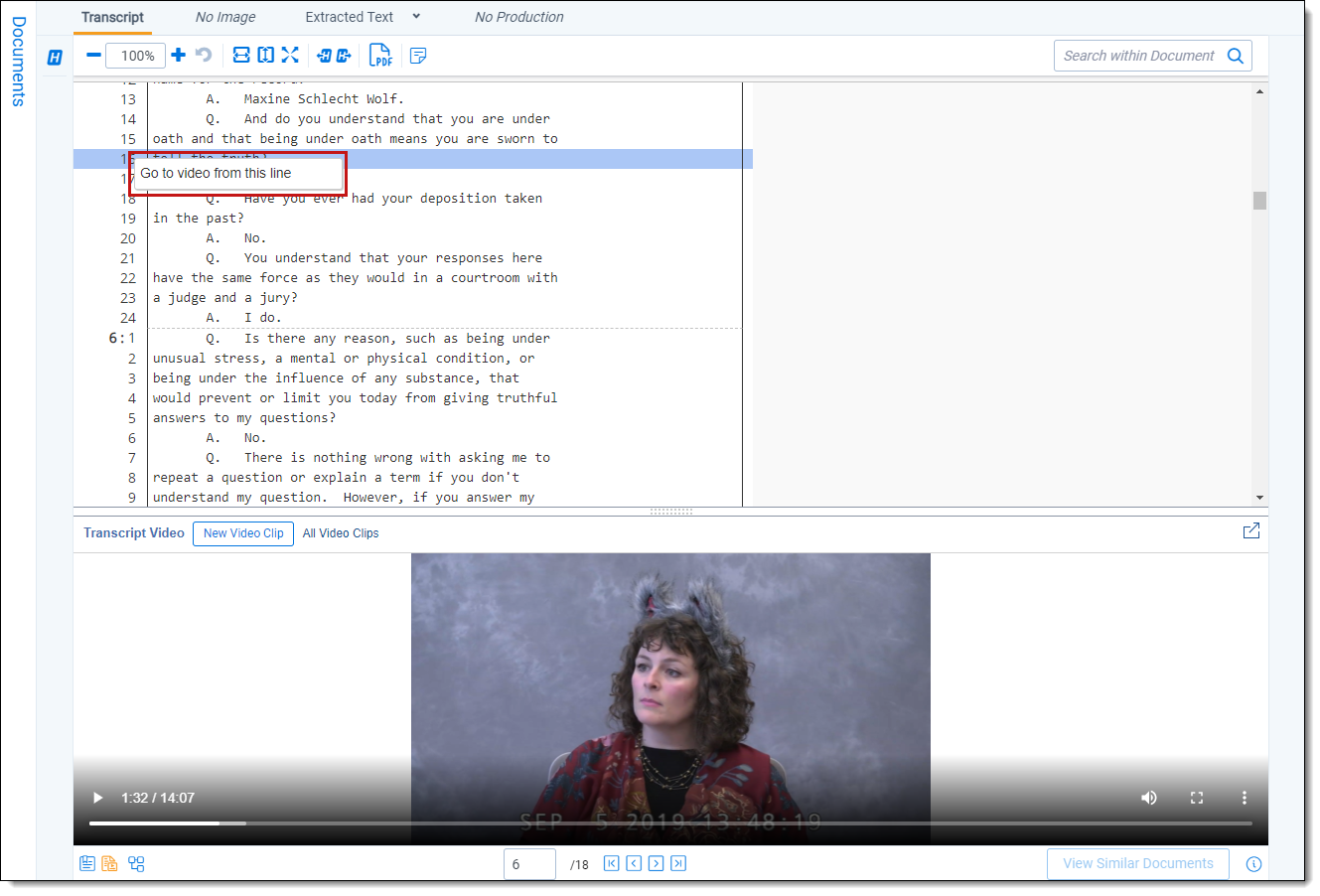Toggle fullscreen for the deposition video
The width and height of the screenshot is (1320, 896).
tap(1197, 798)
